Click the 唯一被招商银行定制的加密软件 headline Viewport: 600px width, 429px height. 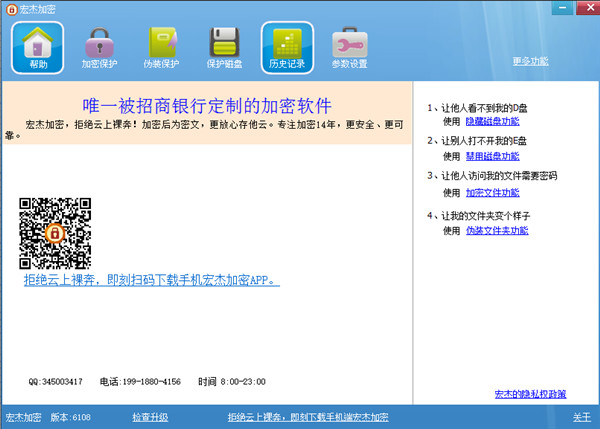point(207,106)
